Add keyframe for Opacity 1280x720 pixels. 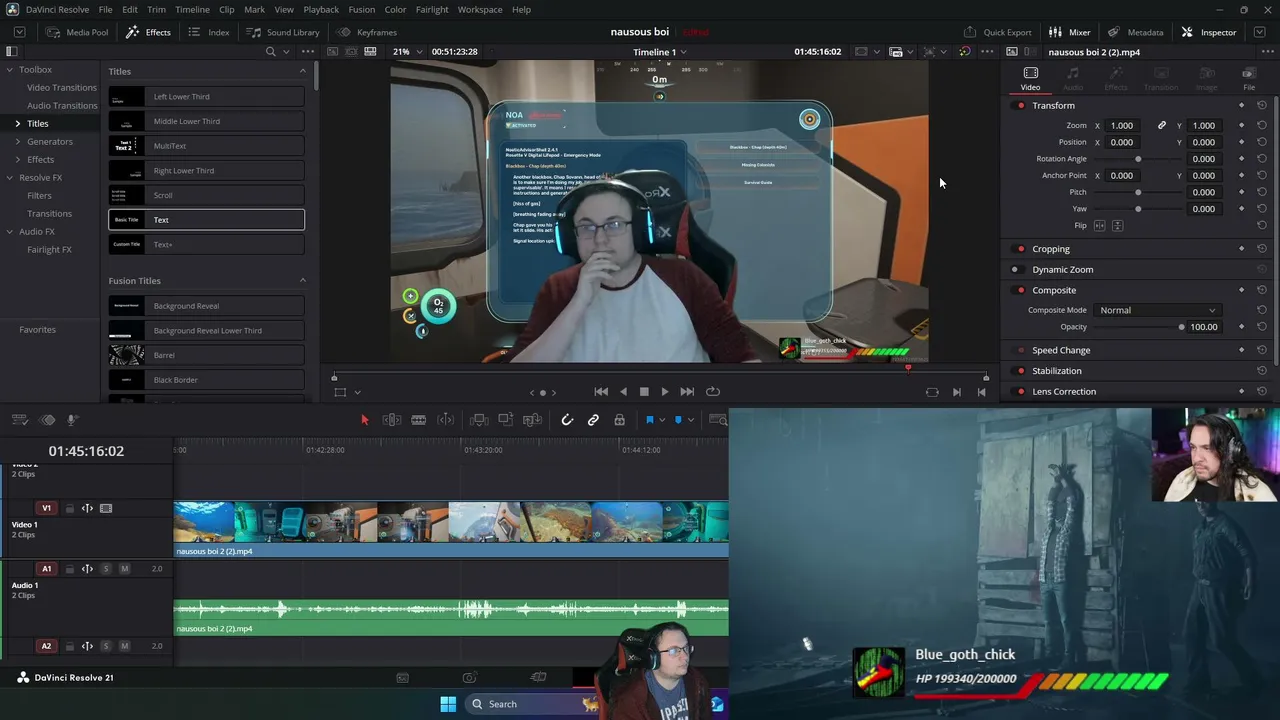pyautogui.click(x=1242, y=327)
